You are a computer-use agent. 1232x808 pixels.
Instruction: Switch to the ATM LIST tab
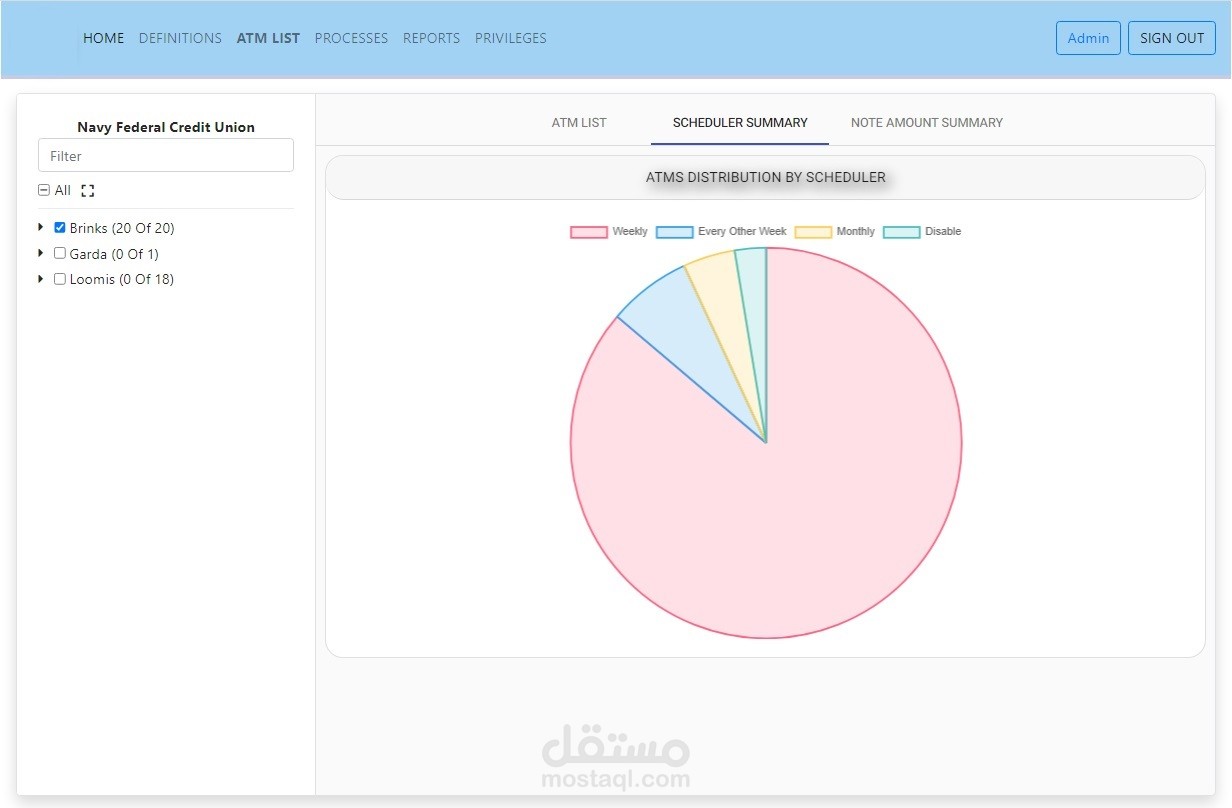pyautogui.click(x=579, y=123)
